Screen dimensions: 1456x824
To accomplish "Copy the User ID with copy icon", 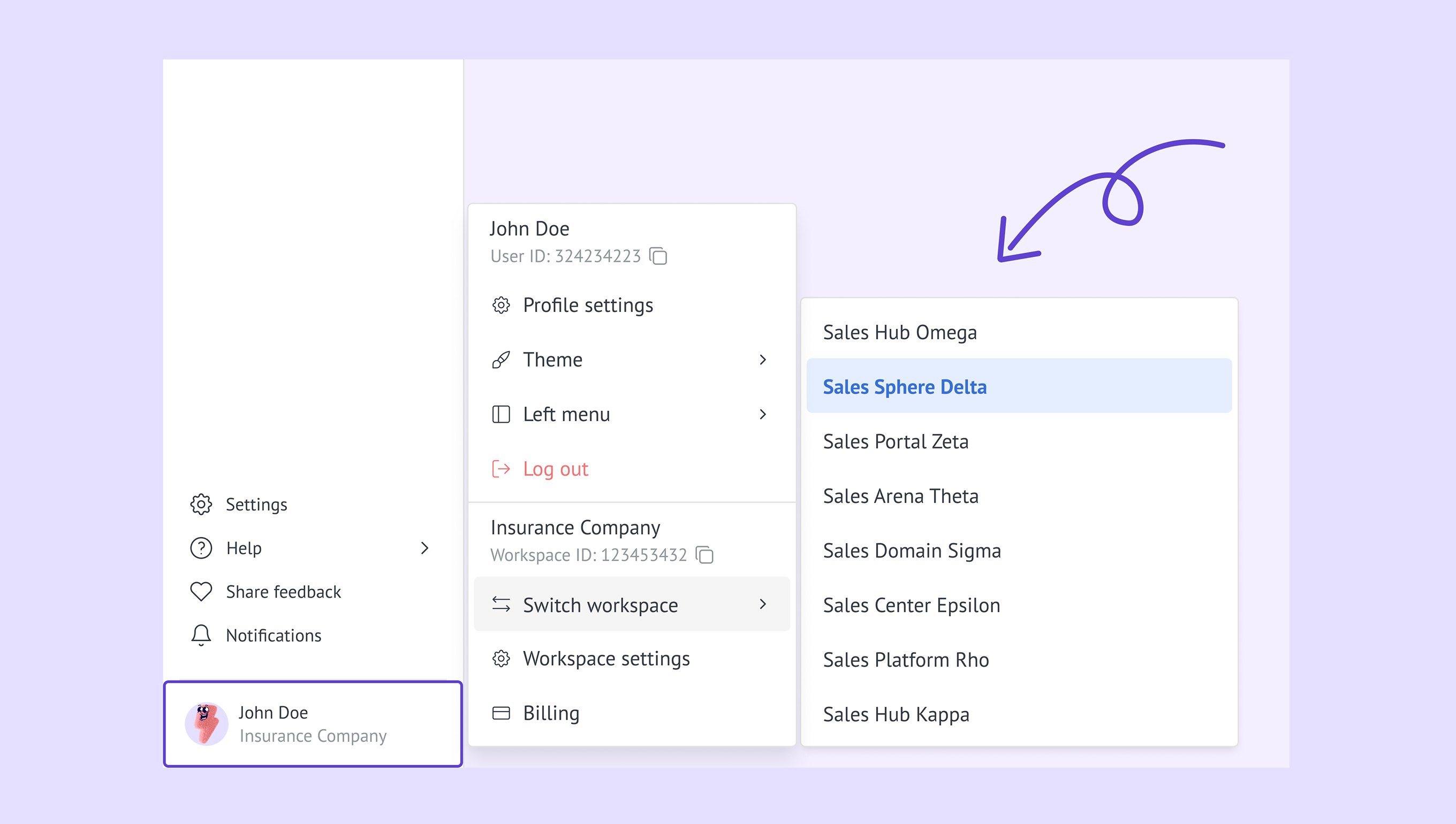I will coord(658,256).
